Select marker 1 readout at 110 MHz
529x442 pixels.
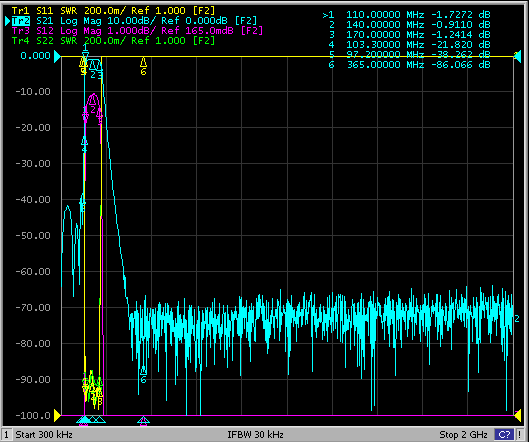coord(407,15)
